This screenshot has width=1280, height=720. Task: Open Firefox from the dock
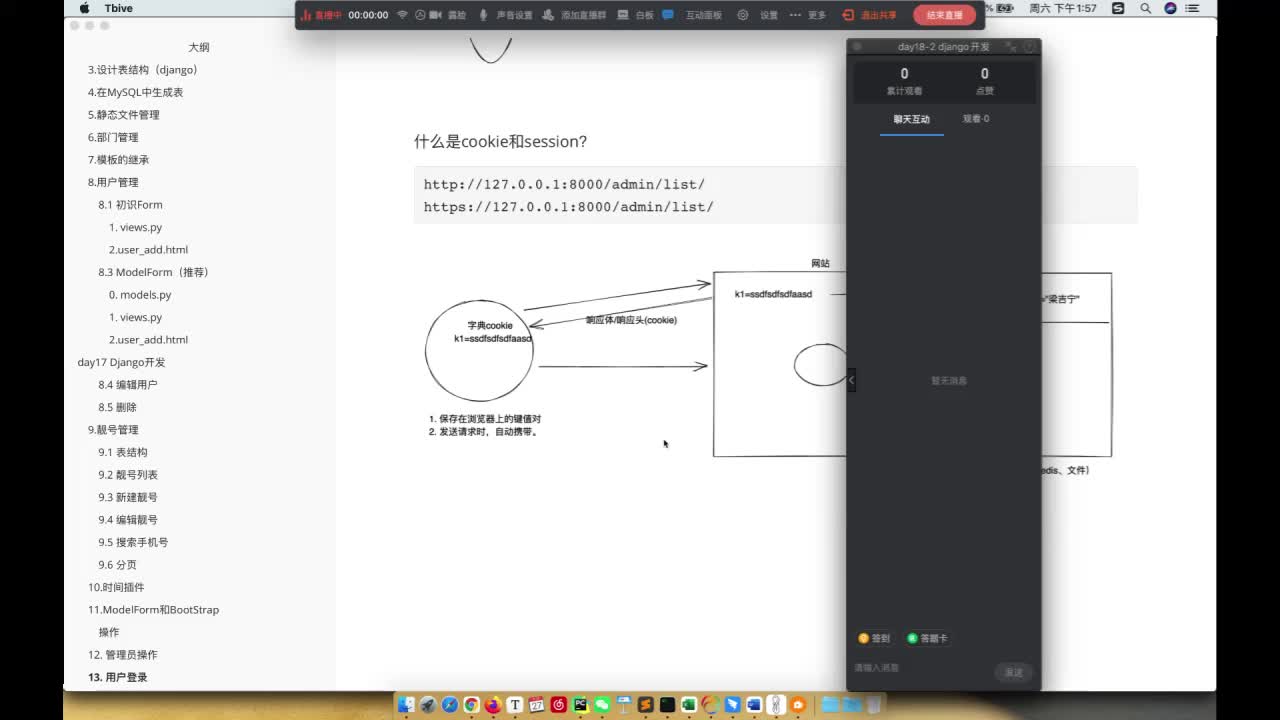tap(493, 705)
